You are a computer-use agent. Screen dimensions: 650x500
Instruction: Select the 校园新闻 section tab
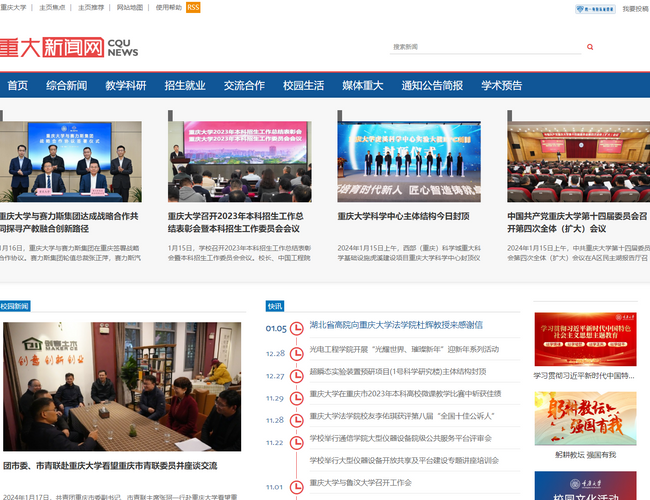click(x=15, y=306)
